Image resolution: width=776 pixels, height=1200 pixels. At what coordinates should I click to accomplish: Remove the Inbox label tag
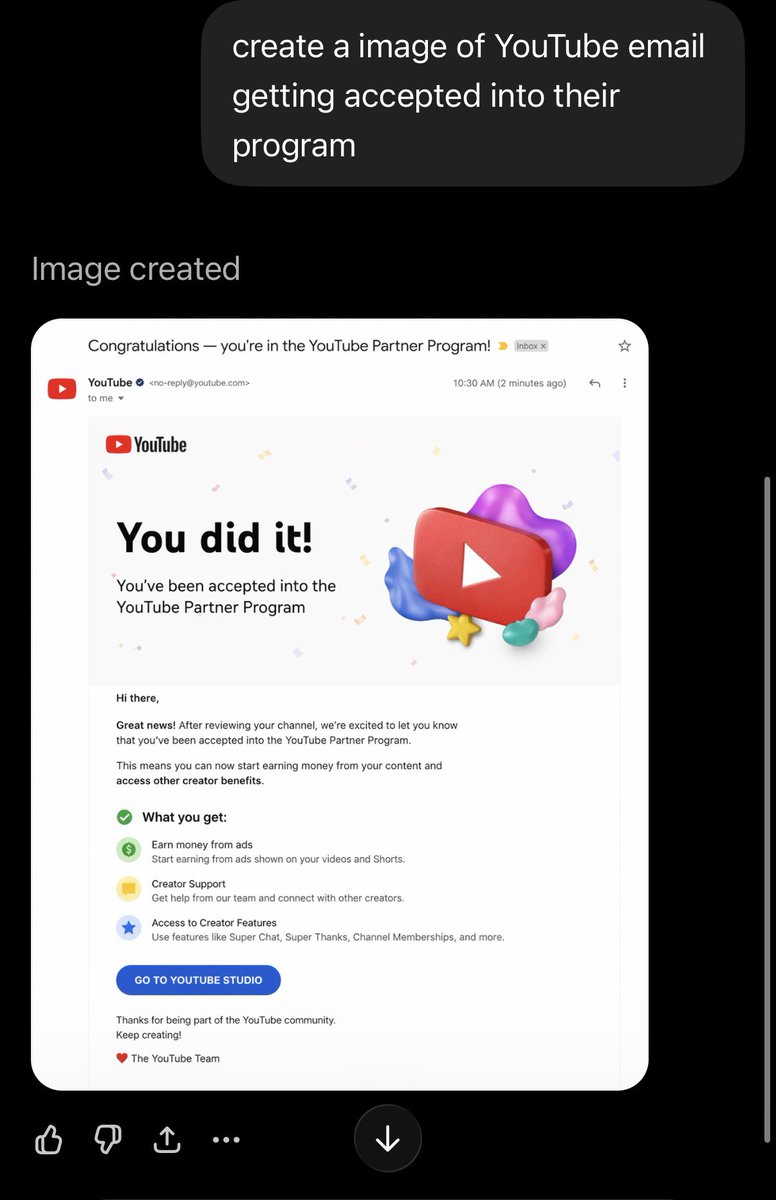click(544, 346)
